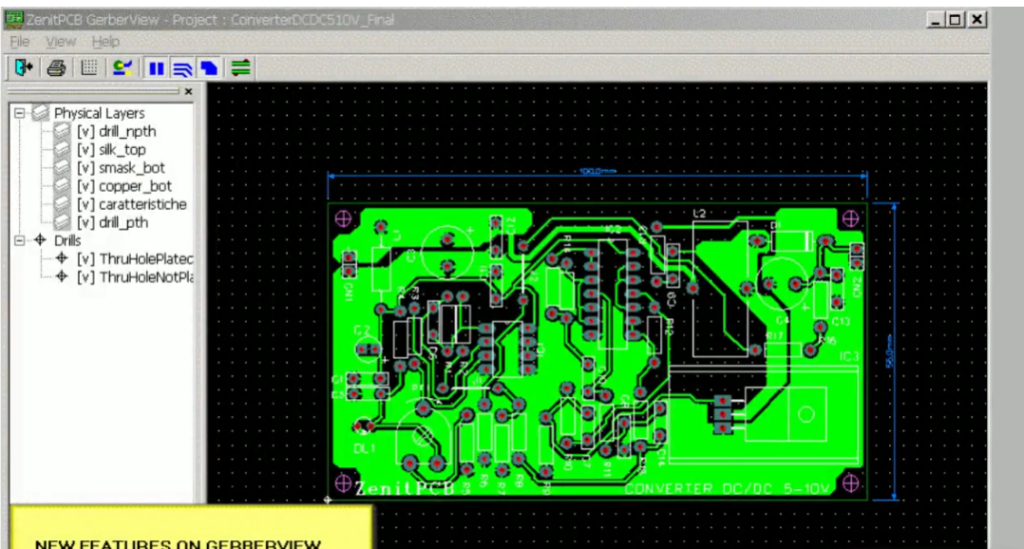Collapse the Physical Layers tree node

pyautogui.click(x=20, y=113)
